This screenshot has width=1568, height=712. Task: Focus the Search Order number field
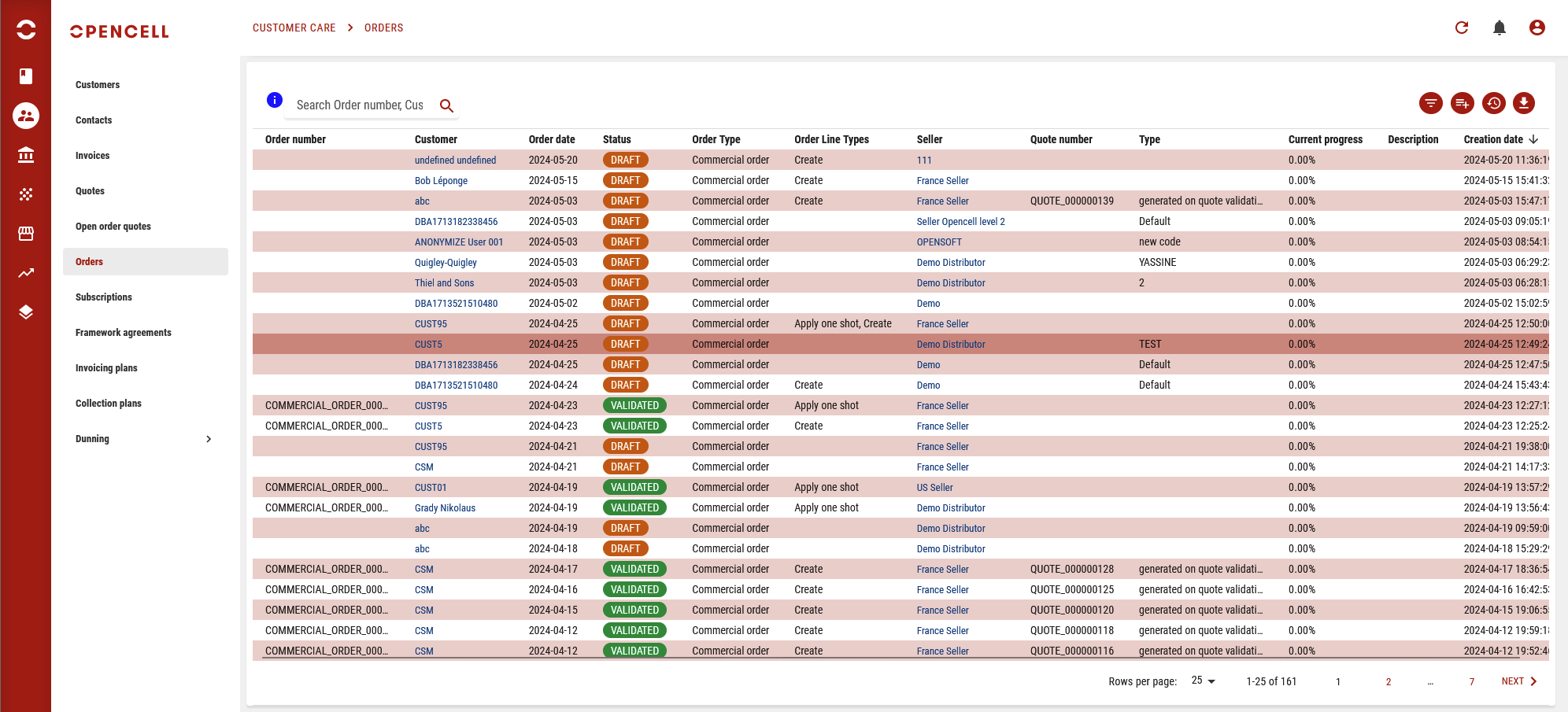click(x=360, y=105)
